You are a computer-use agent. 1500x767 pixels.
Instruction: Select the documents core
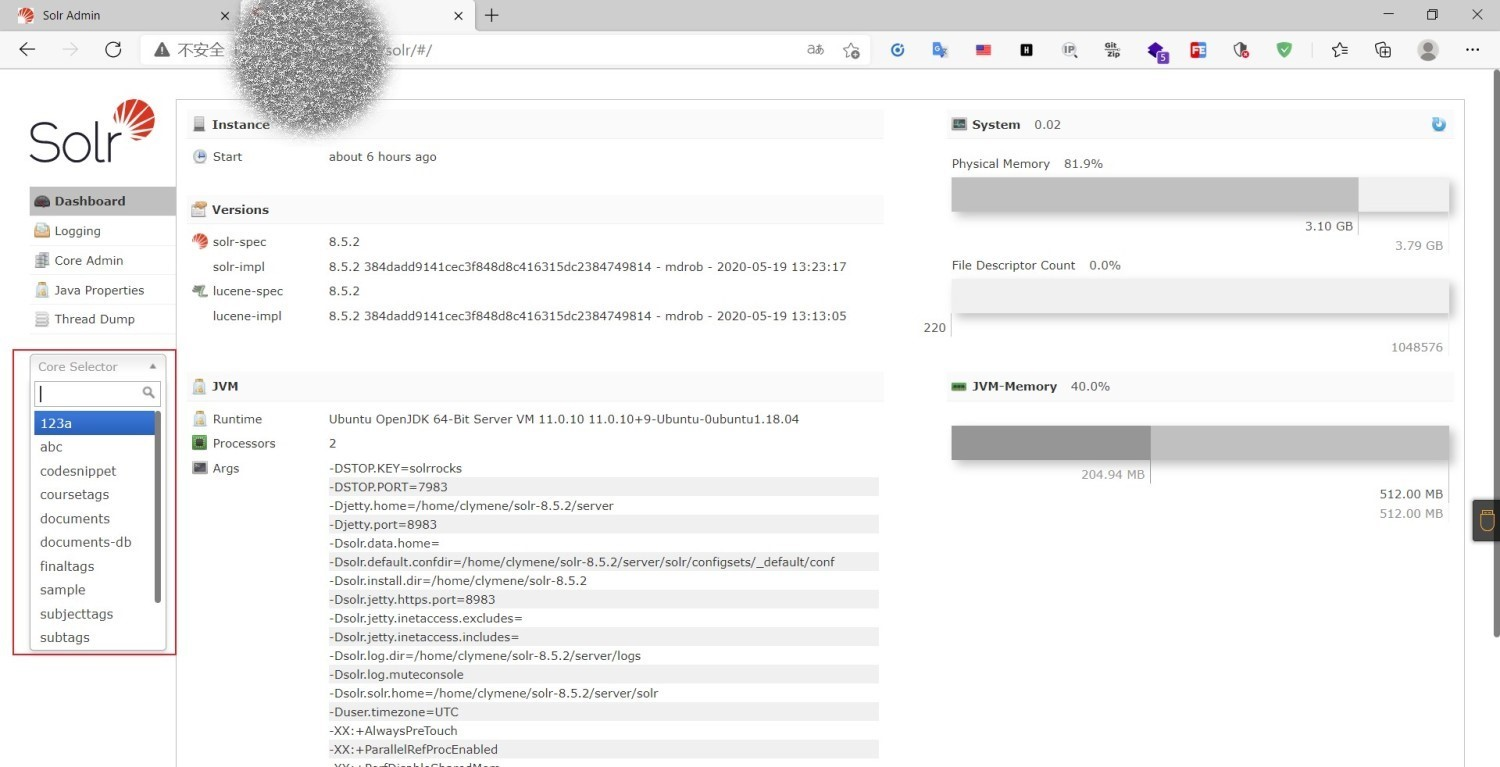95,519
